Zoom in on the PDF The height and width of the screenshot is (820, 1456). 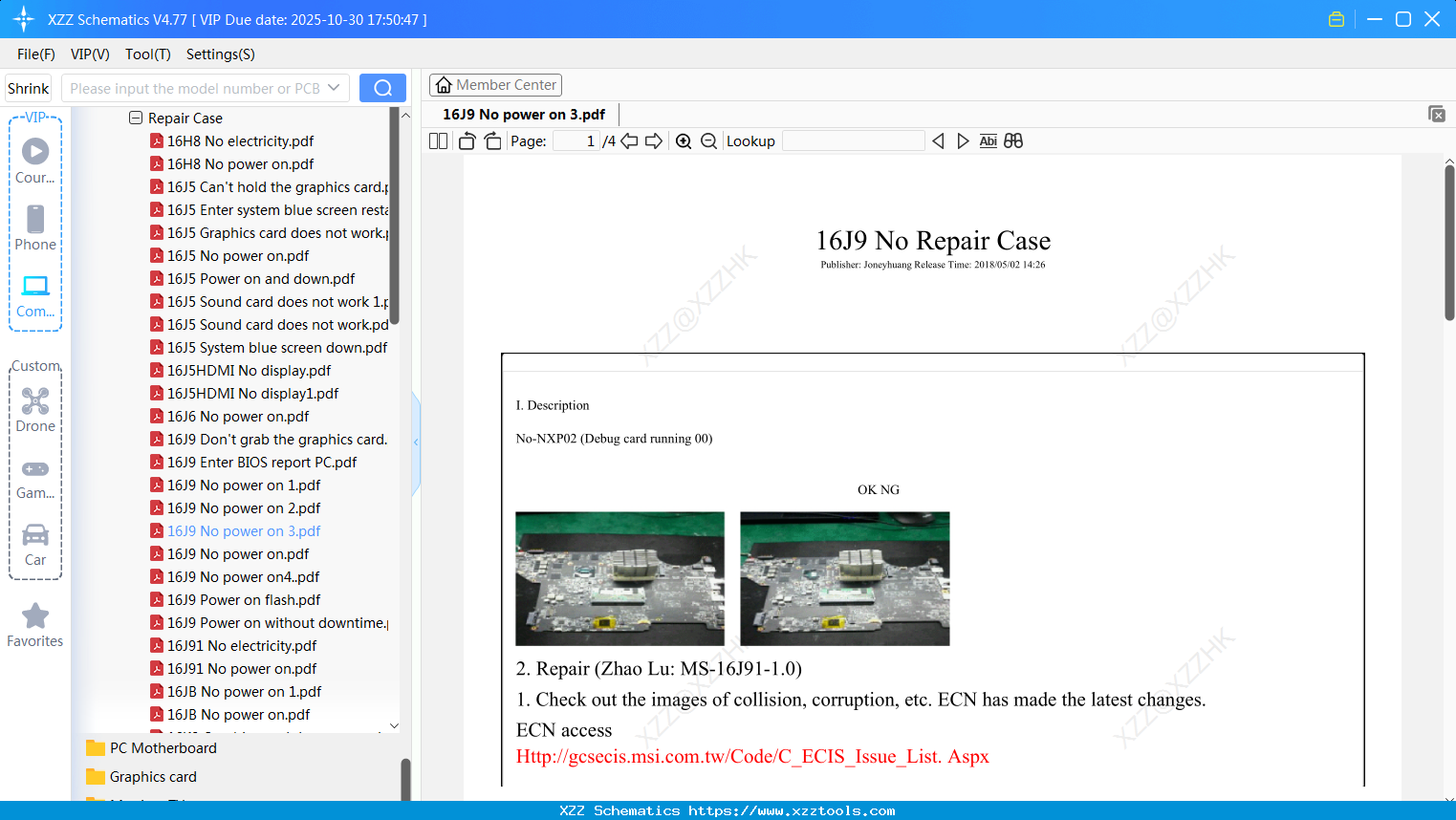point(684,141)
